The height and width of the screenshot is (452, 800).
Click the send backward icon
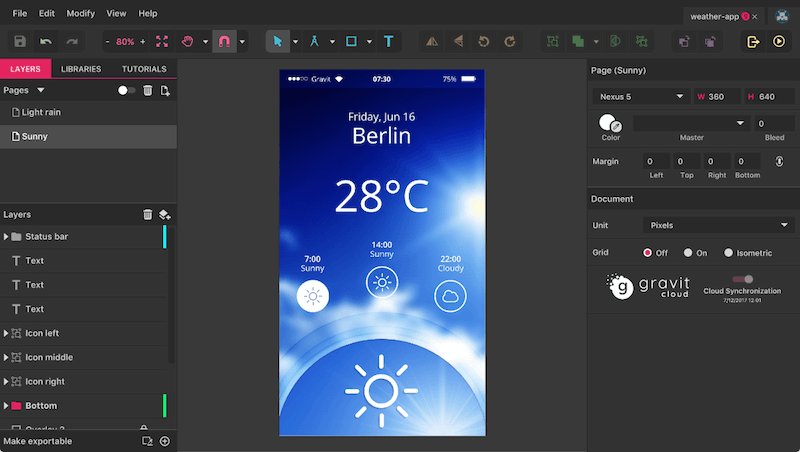(x=710, y=41)
